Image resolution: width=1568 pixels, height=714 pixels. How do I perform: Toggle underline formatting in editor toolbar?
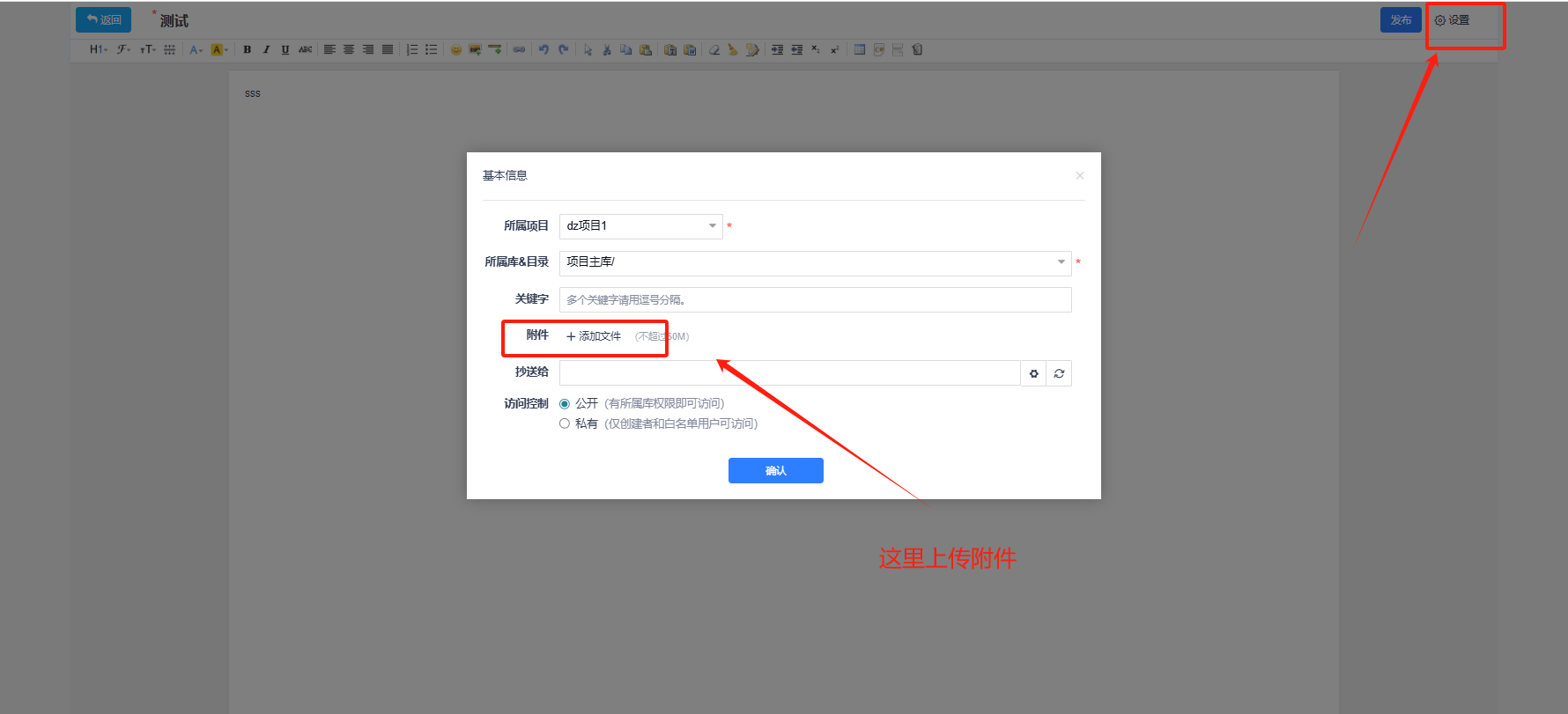(x=285, y=50)
